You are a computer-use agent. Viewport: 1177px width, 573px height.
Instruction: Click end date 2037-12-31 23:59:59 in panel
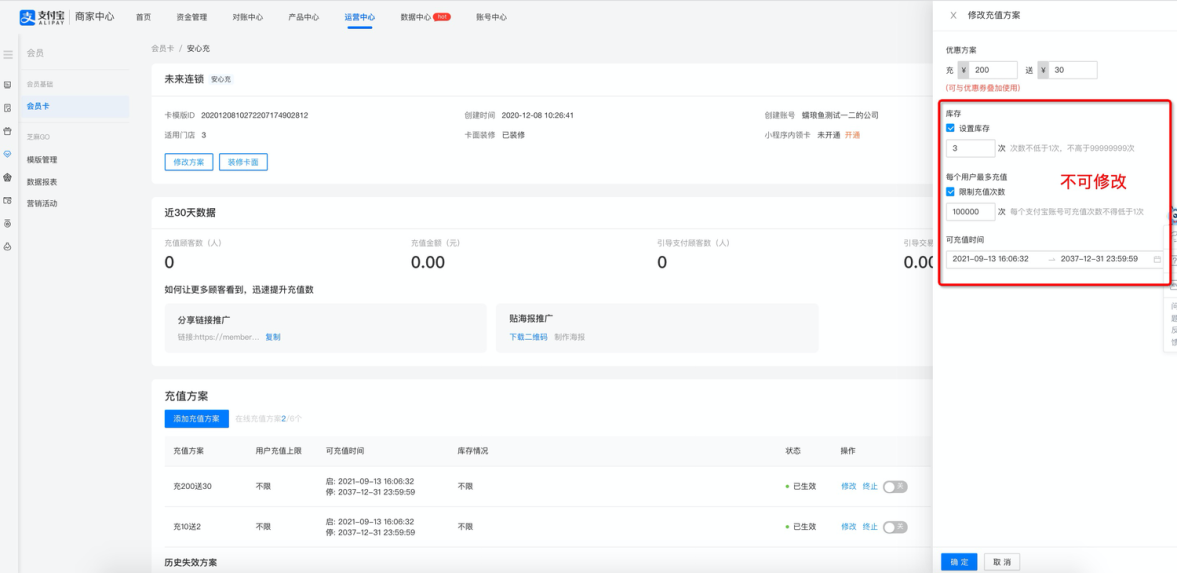pyautogui.click(x=1099, y=259)
